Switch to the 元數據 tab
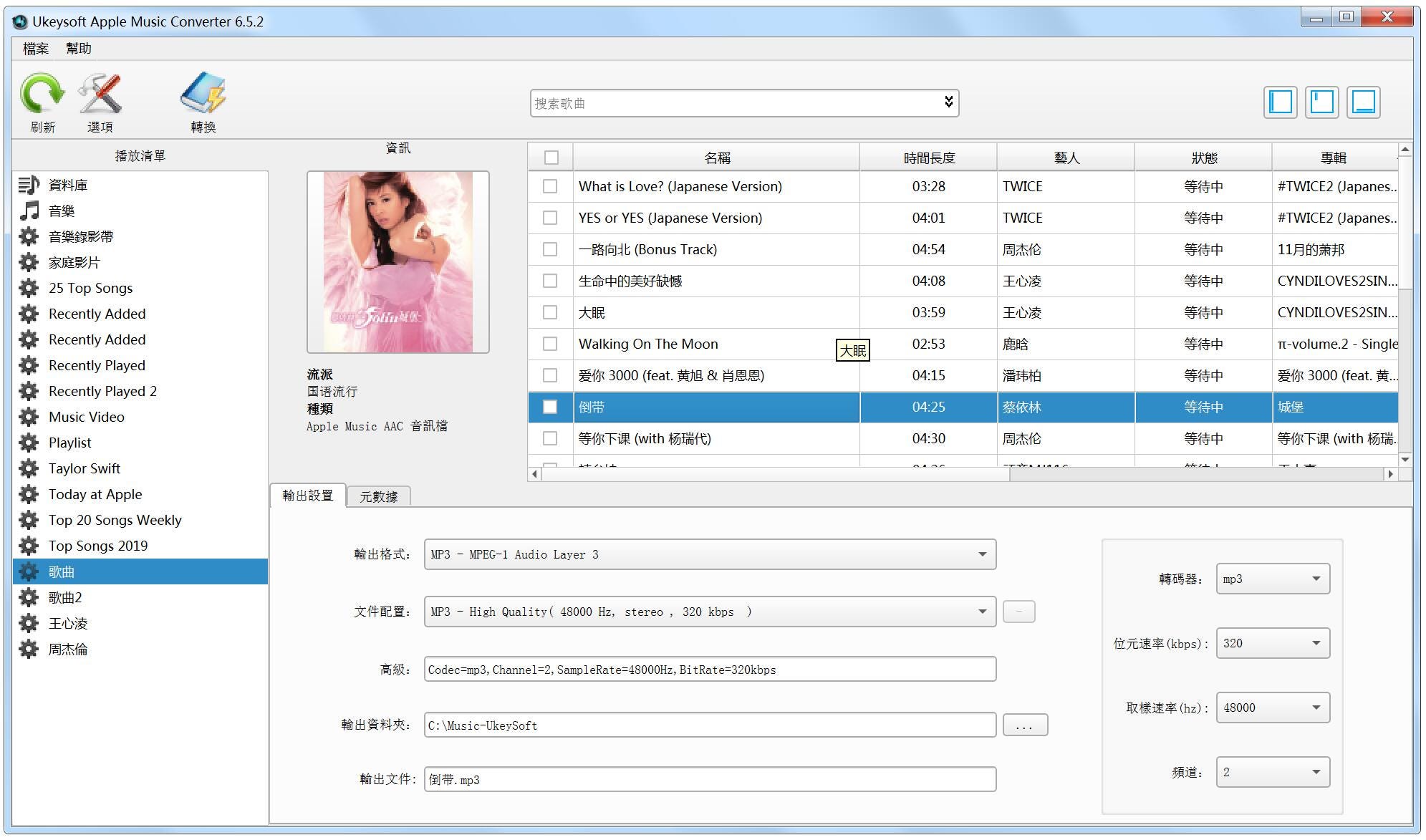The image size is (1426, 840). [379, 496]
